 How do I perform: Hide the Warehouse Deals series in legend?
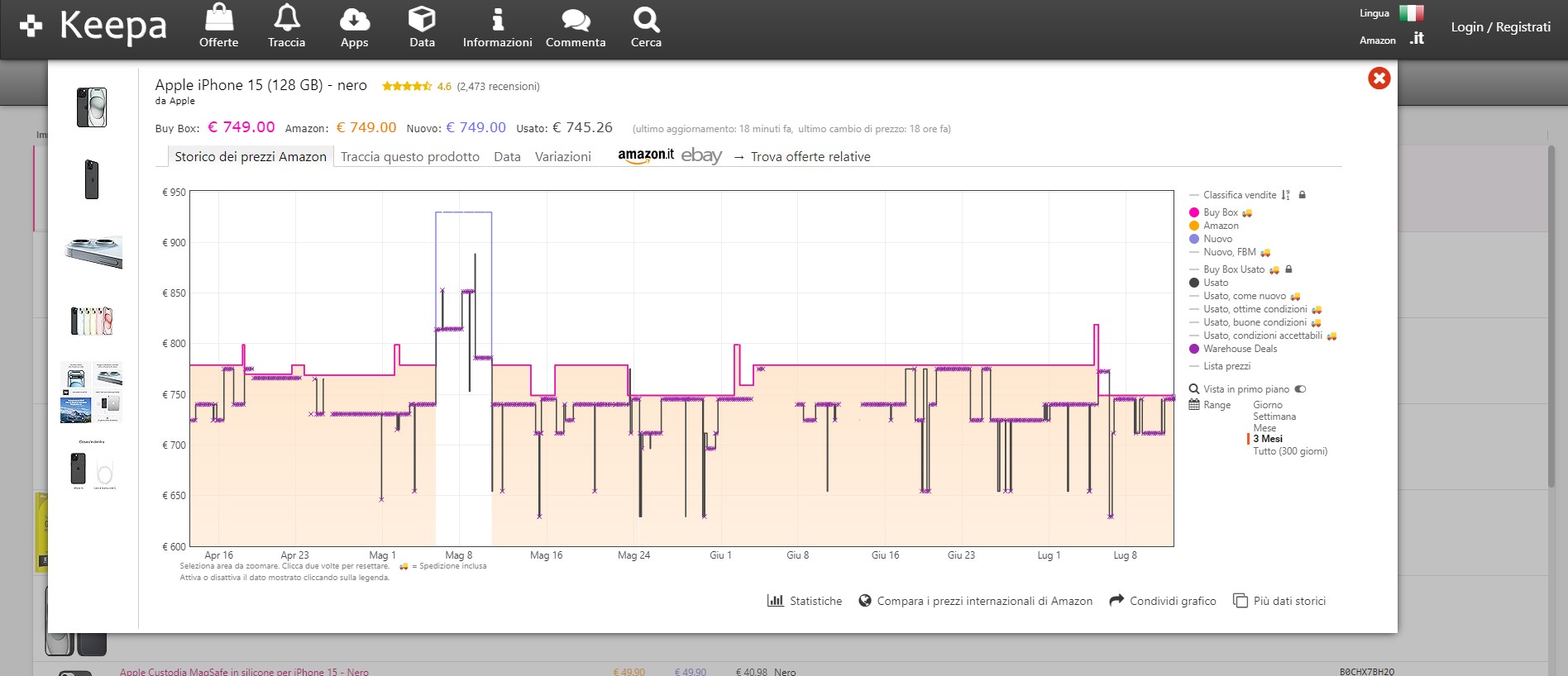click(x=1239, y=349)
